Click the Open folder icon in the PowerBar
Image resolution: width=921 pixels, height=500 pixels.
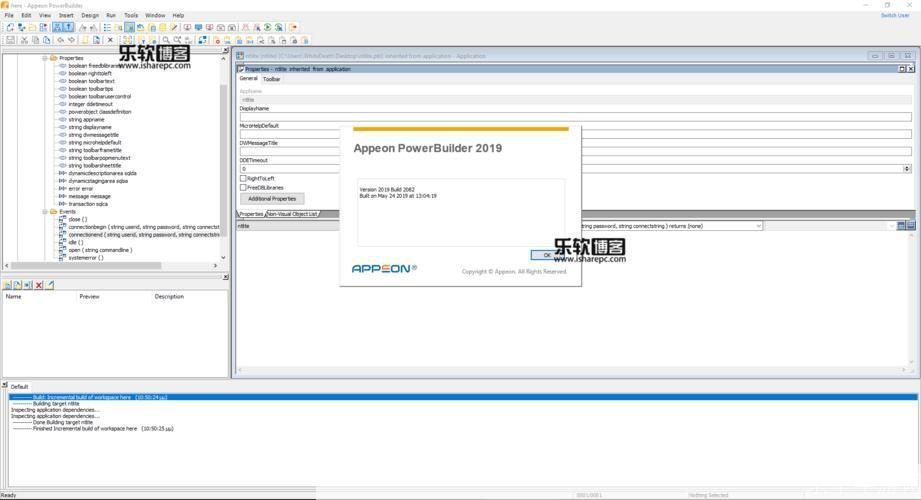pos(32,27)
